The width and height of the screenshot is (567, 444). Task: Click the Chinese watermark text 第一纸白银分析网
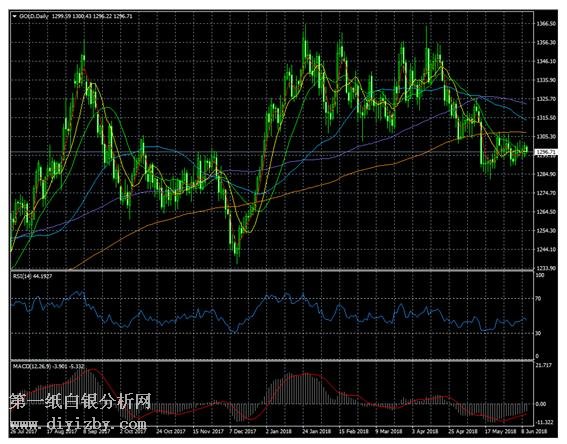80,401
